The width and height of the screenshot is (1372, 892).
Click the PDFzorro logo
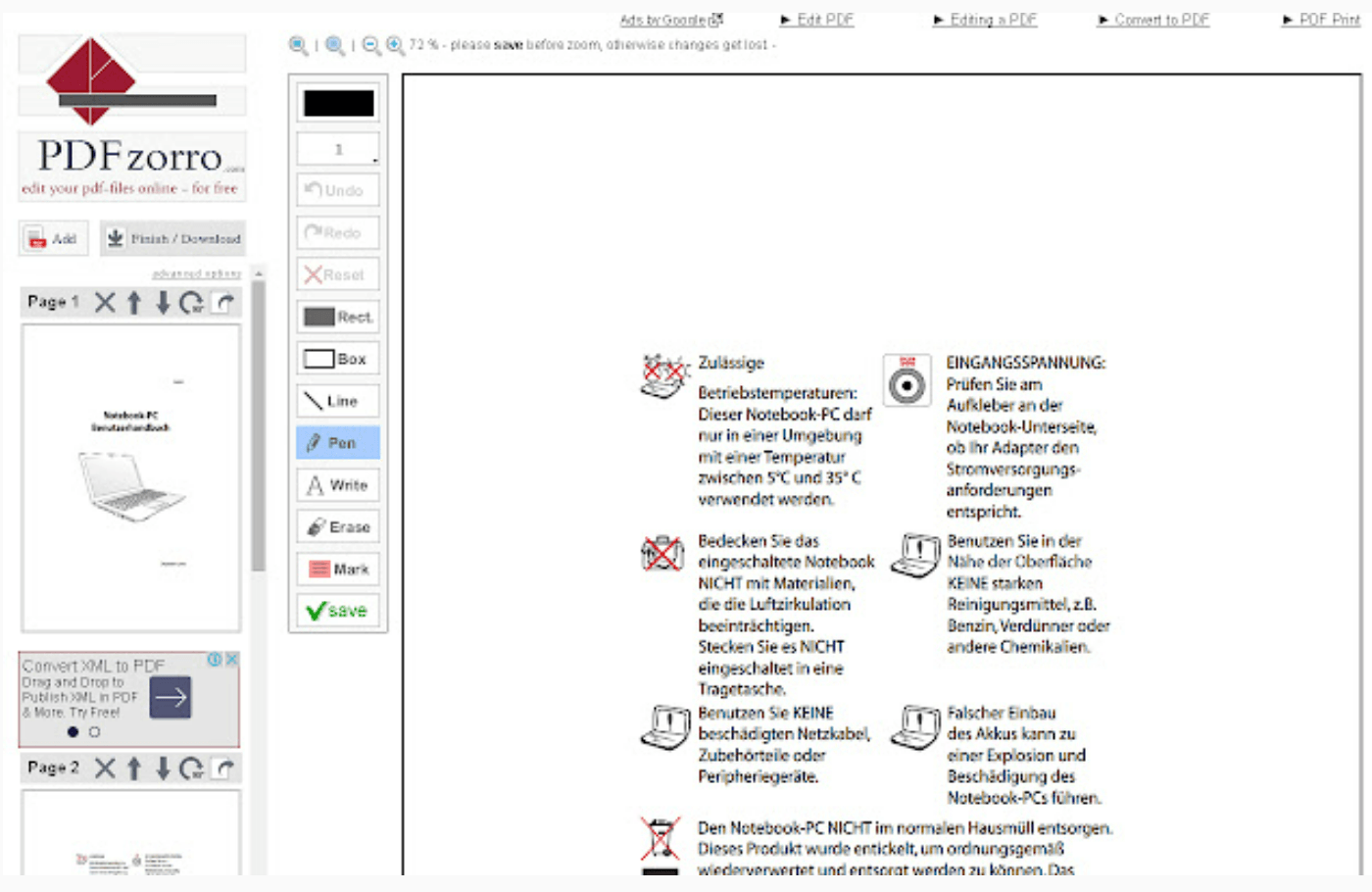point(131,118)
